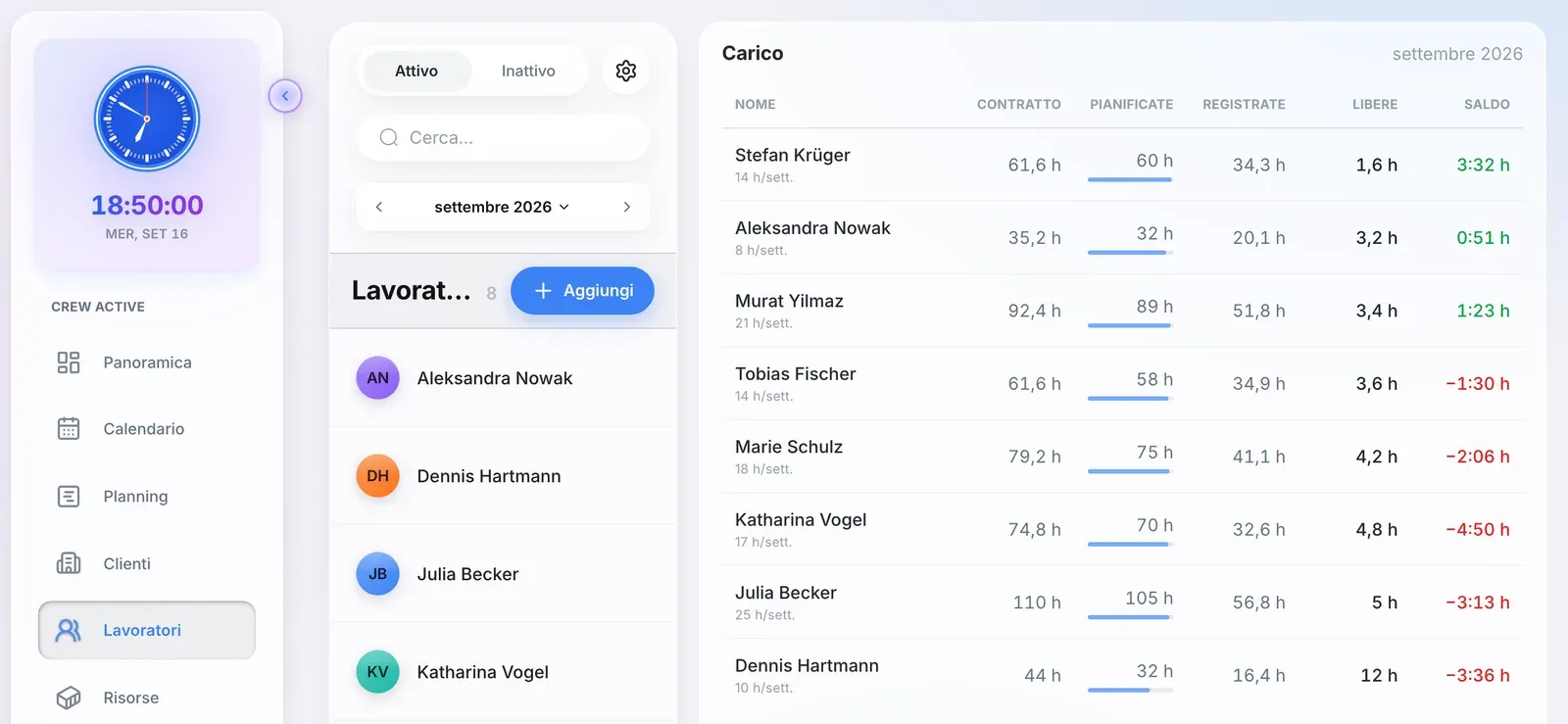Open the Risorse box icon
This screenshot has width=1568, height=724.
coord(69,698)
